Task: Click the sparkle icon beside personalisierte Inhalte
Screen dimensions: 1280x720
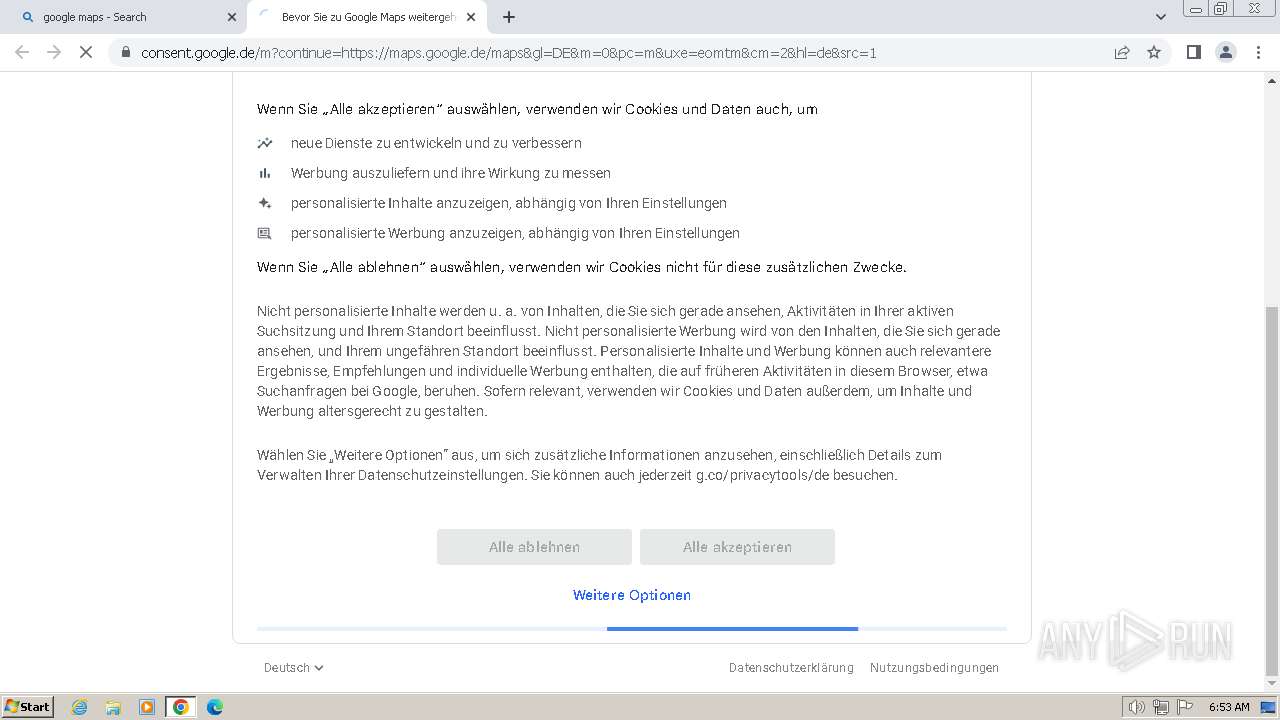Action: click(x=265, y=203)
